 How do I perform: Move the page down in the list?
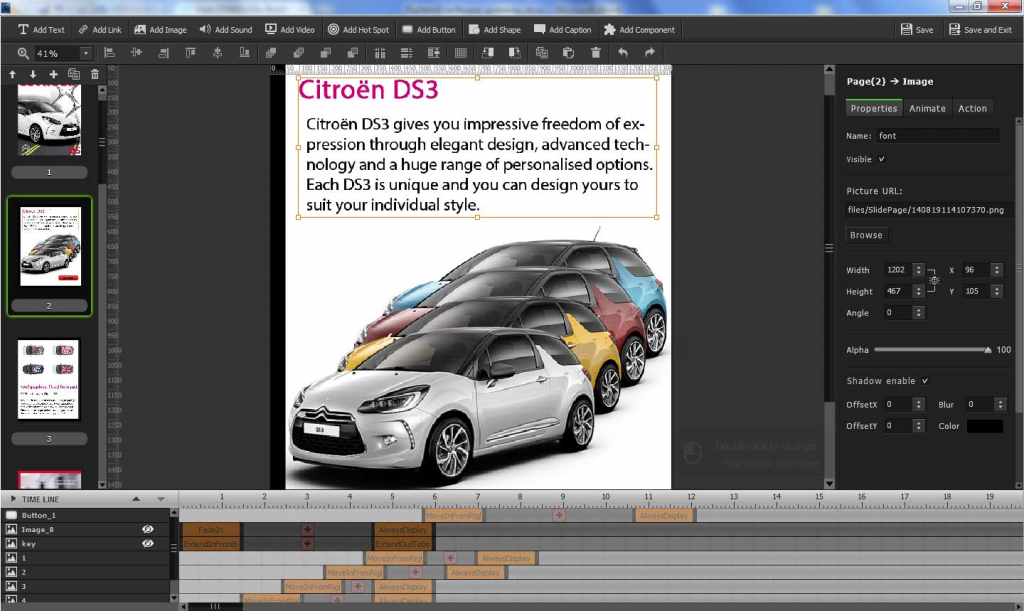[x=33, y=74]
